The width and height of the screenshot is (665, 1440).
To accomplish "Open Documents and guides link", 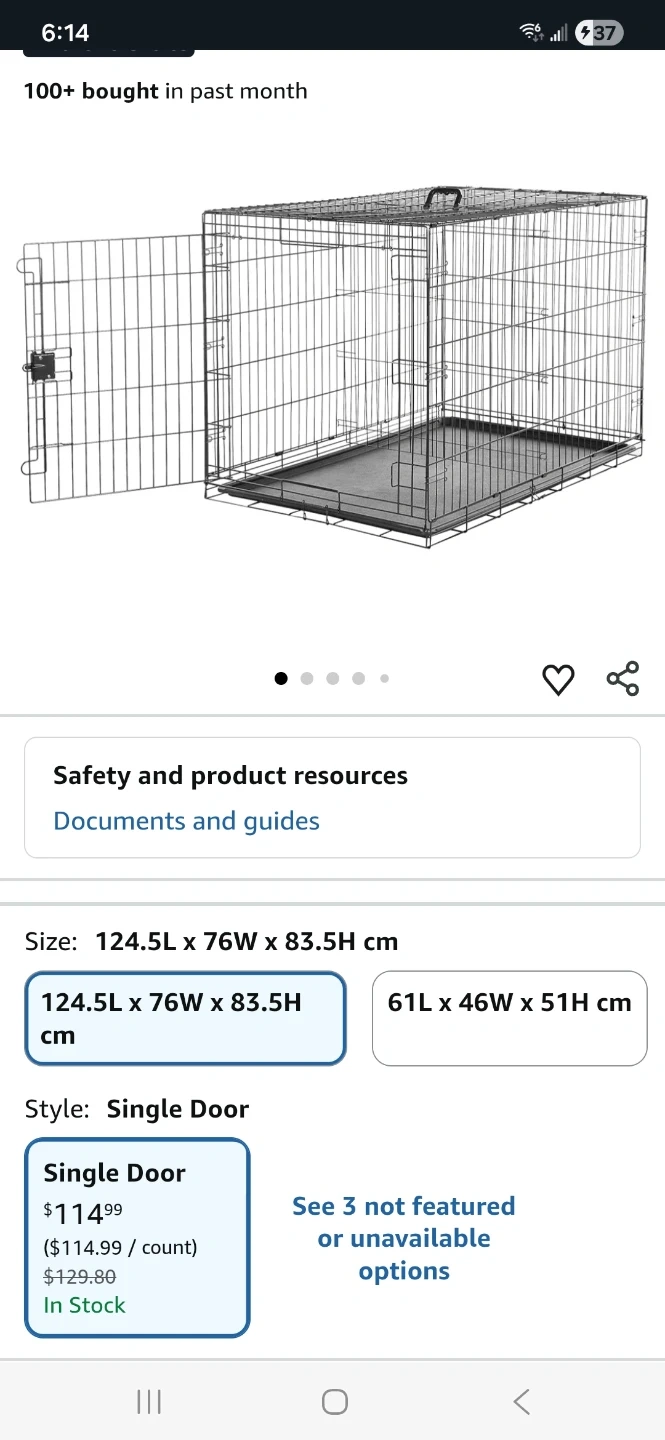I will coord(186,821).
